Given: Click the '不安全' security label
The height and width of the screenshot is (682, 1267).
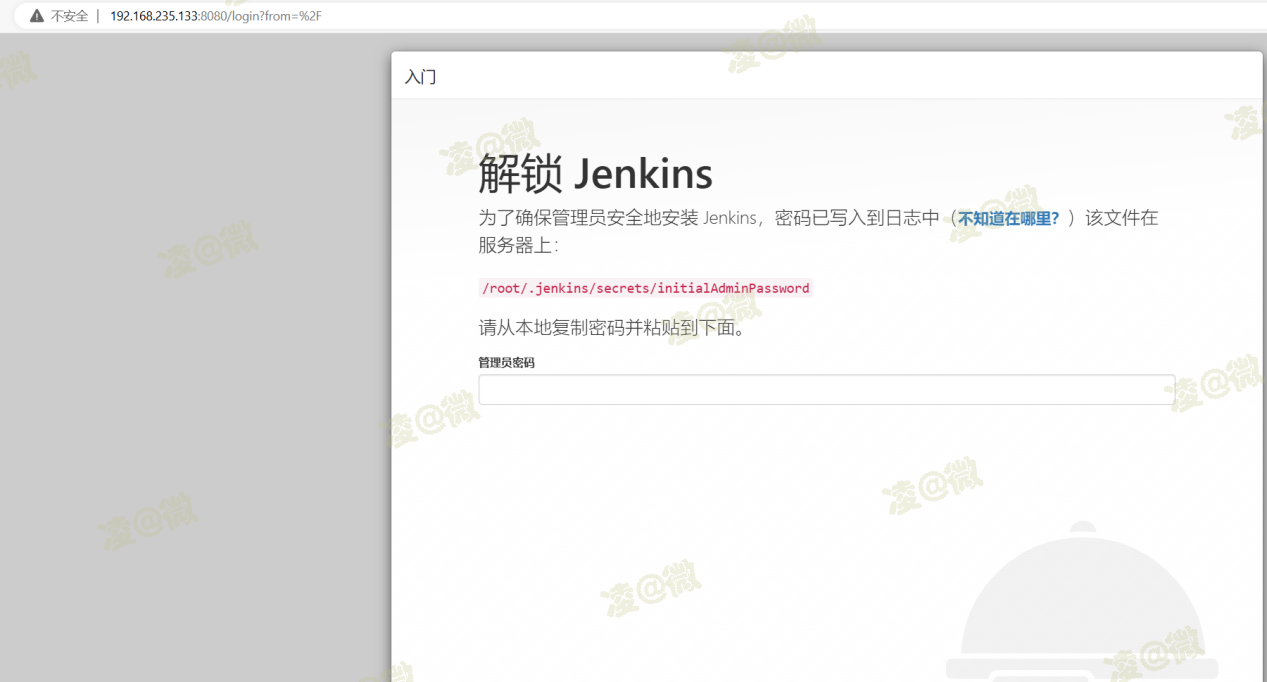Looking at the screenshot, I should coord(70,16).
